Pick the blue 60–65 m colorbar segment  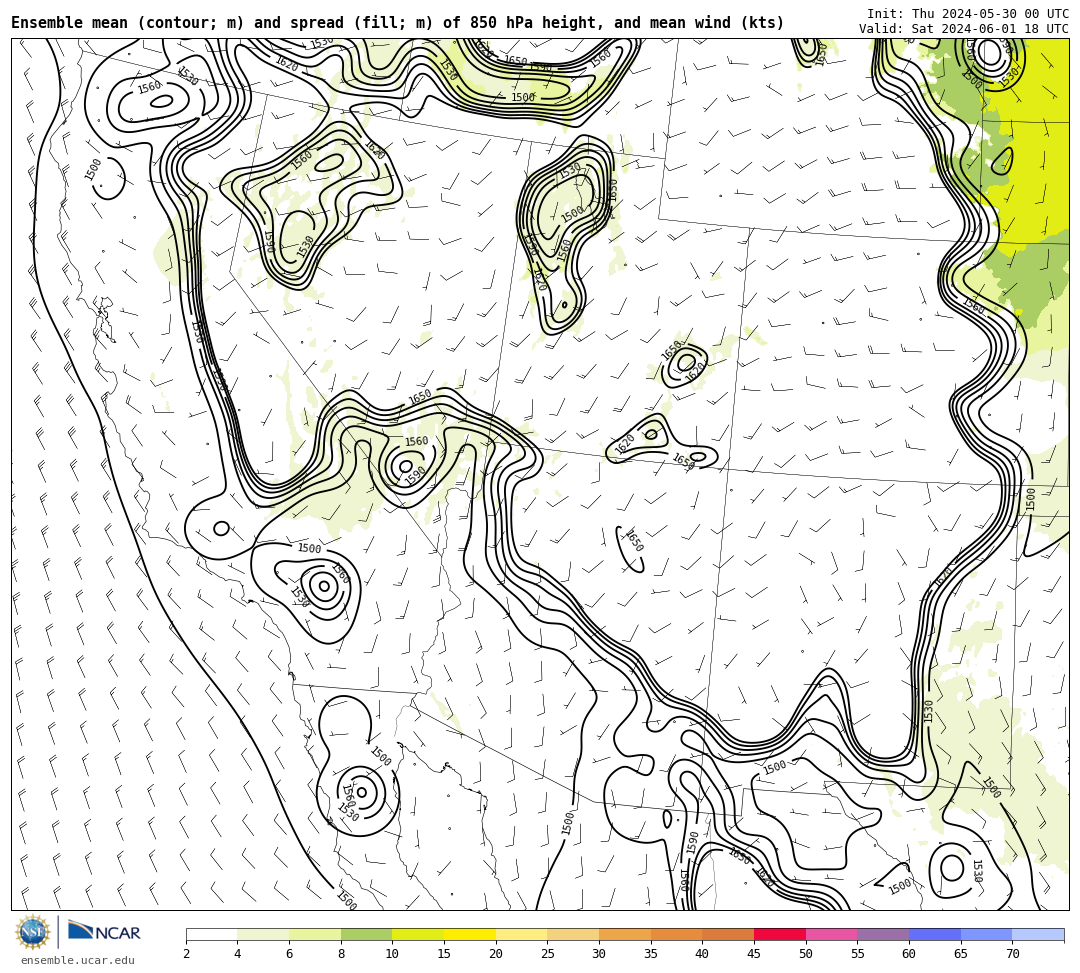click(x=935, y=934)
